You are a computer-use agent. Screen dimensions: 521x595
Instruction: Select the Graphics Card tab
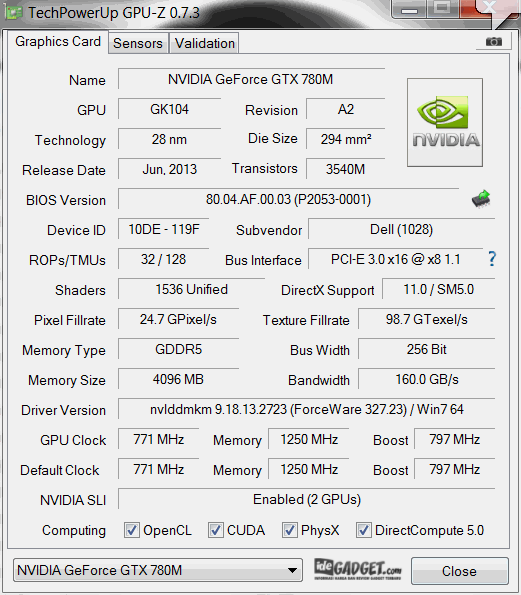pyautogui.click(x=58, y=41)
